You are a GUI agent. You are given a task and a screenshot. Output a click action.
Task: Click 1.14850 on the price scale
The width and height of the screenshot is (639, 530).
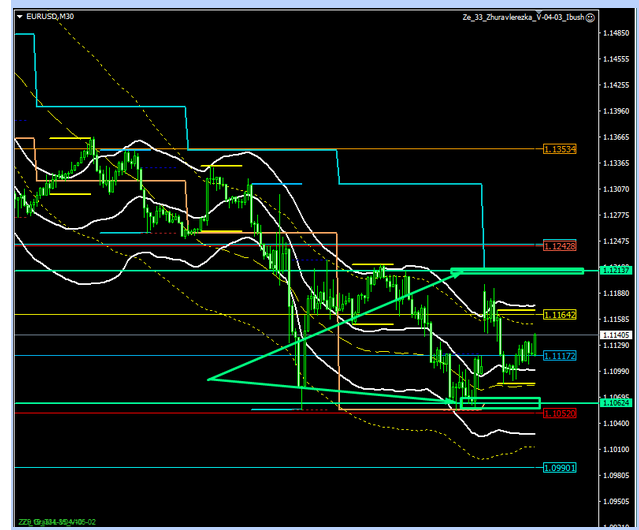616,33
